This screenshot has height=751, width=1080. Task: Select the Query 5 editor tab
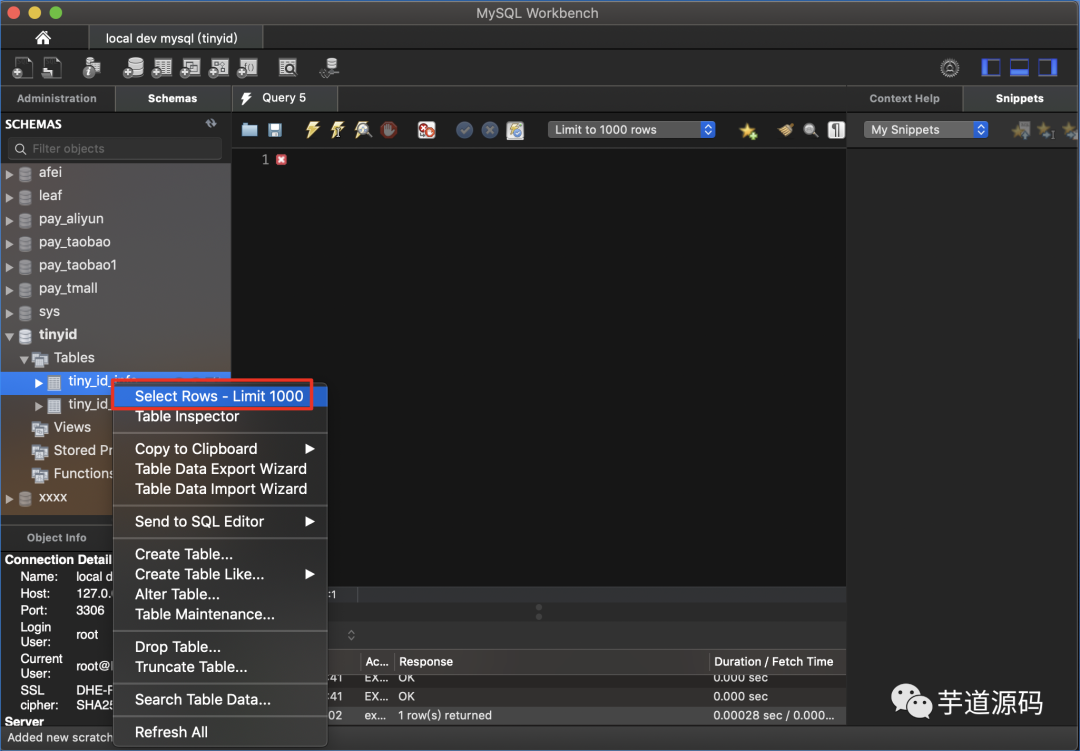click(284, 98)
